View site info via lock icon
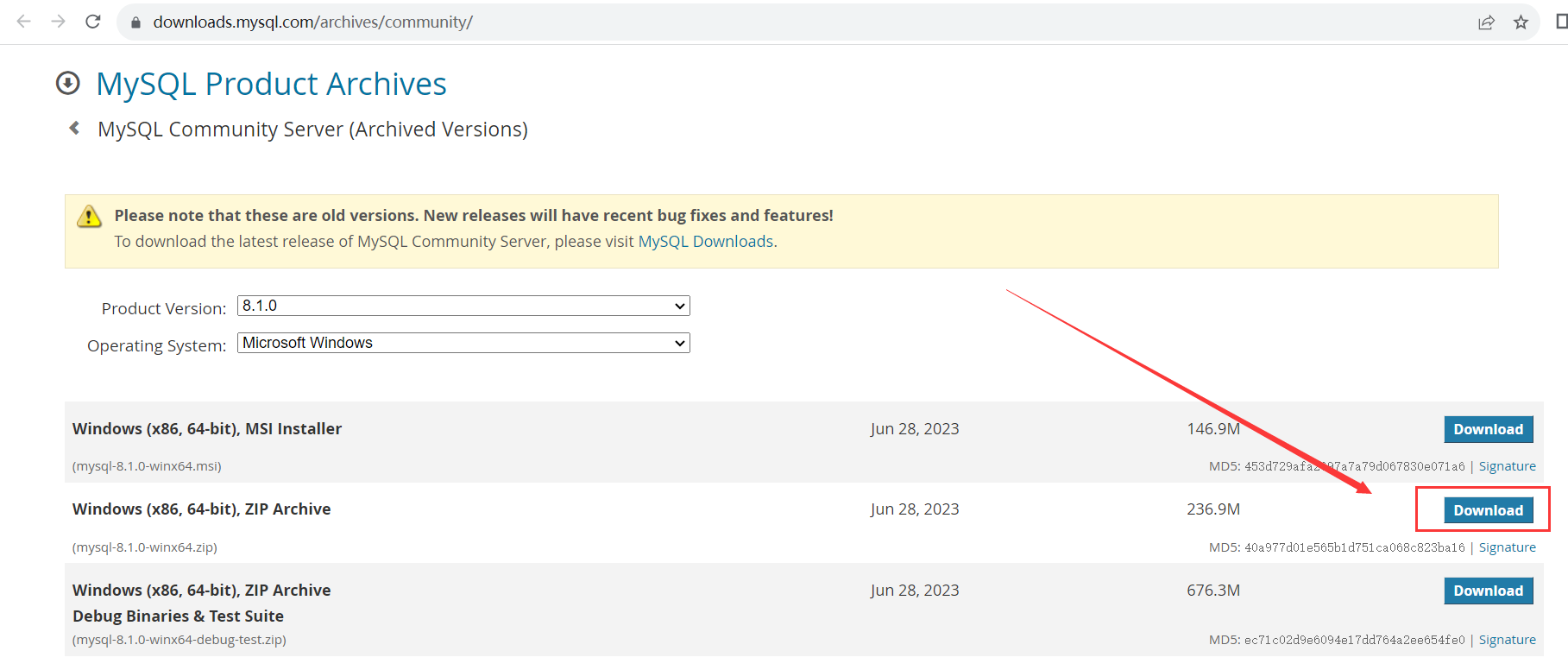This screenshot has height=670, width=1568. pyautogui.click(x=135, y=22)
